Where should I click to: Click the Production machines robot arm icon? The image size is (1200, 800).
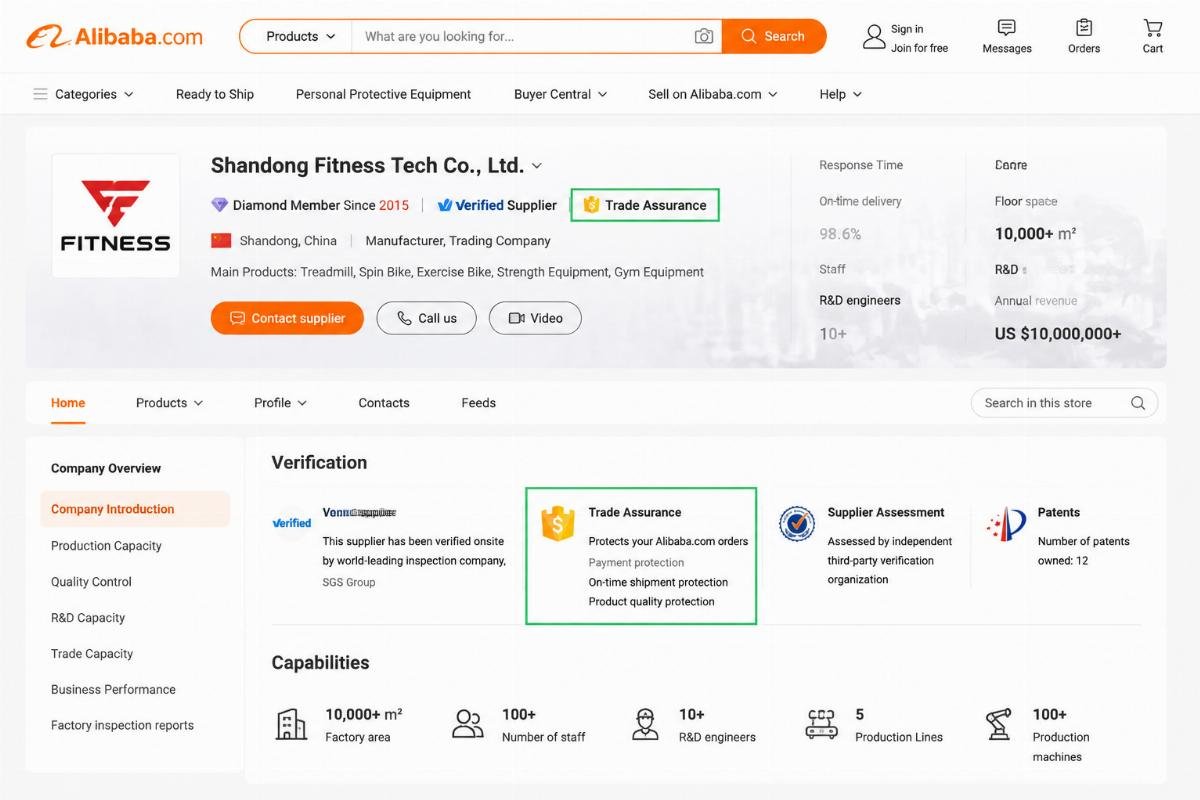pos(999,724)
